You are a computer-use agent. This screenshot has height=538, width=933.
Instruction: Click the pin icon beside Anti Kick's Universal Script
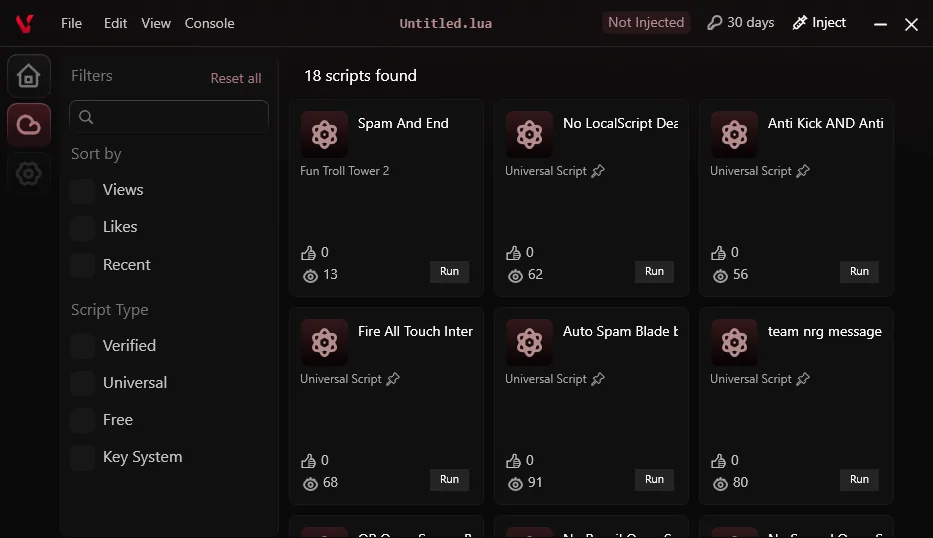coord(803,171)
